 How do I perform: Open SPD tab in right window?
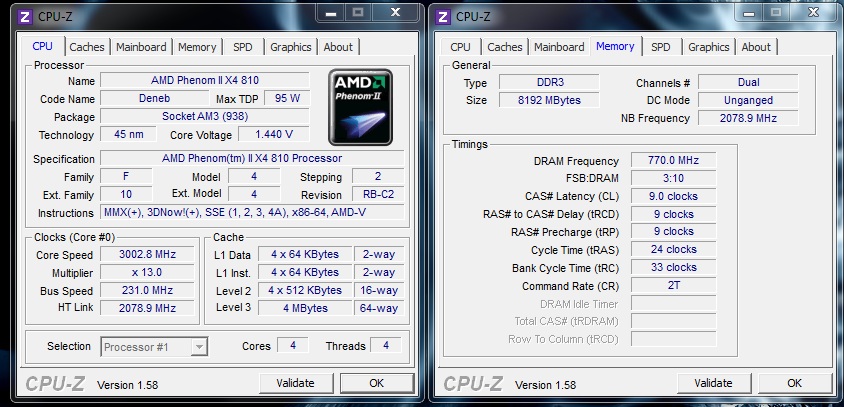coord(660,47)
